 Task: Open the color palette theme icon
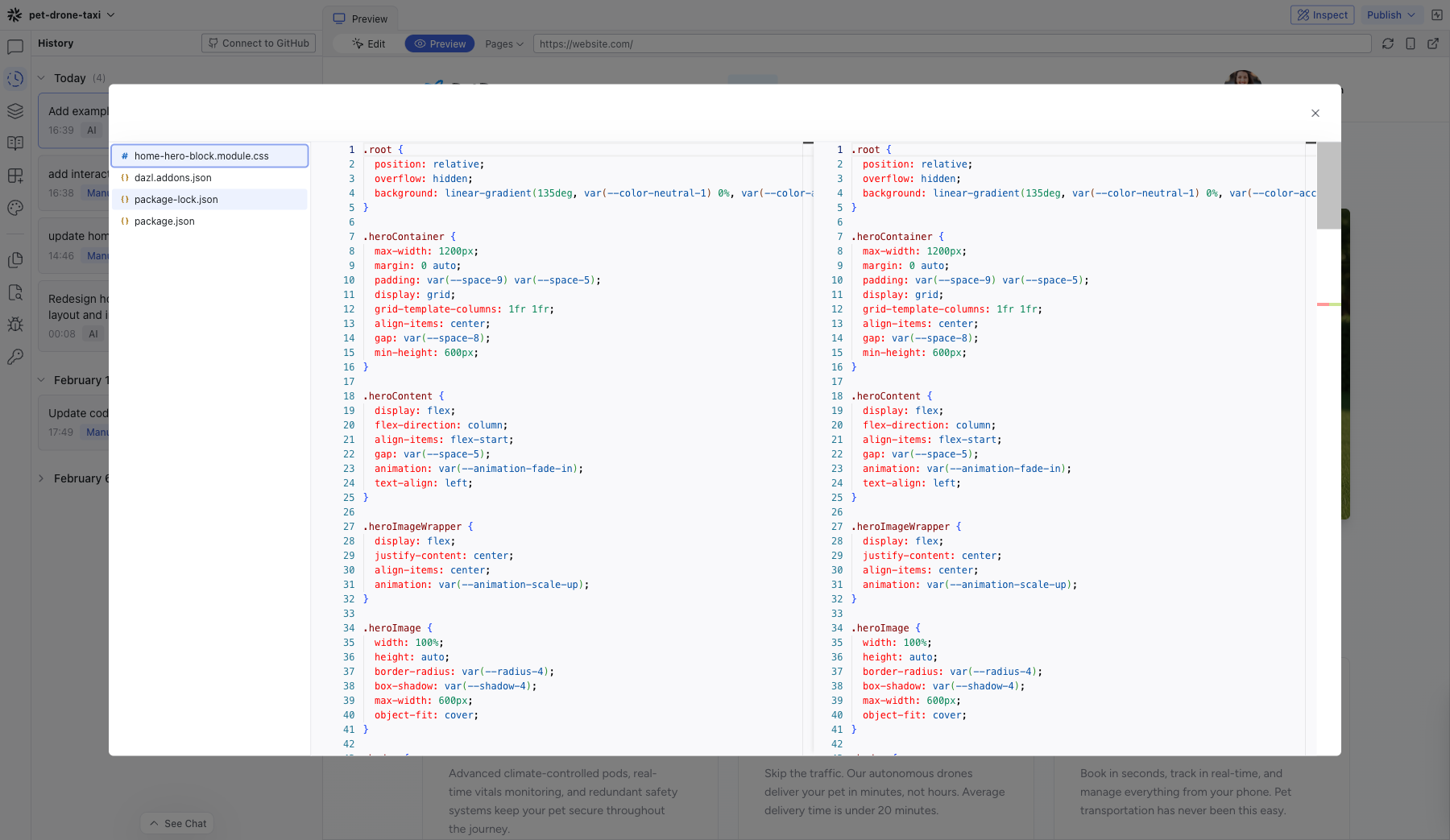click(x=15, y=208)
